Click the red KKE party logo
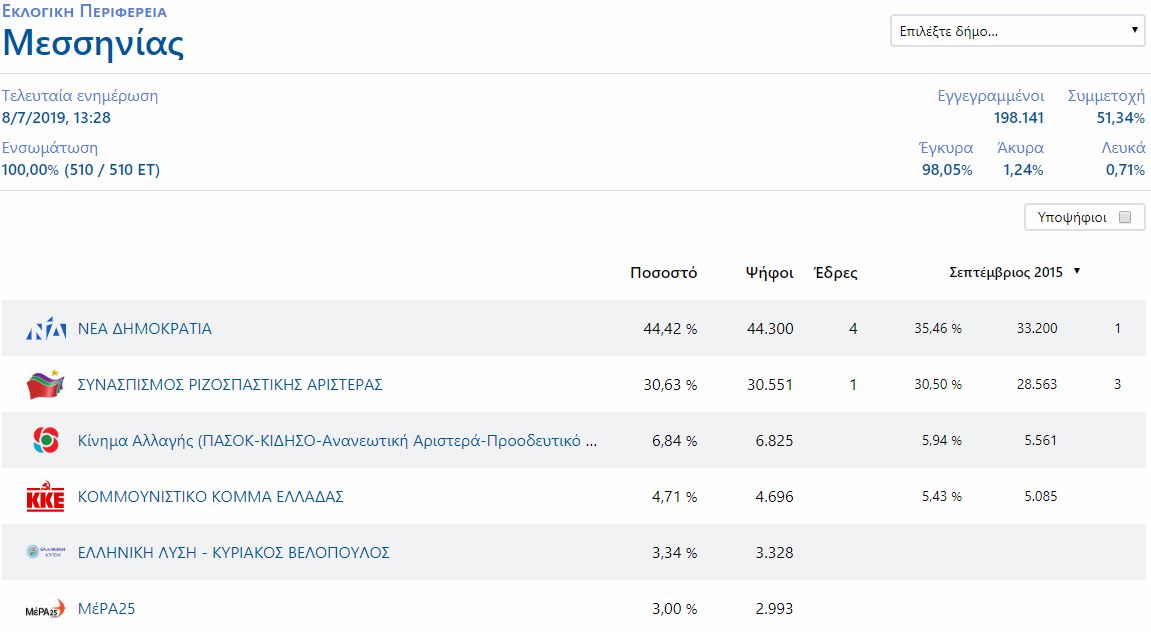This screenshot has width=1151, height=632. point(46,497)
